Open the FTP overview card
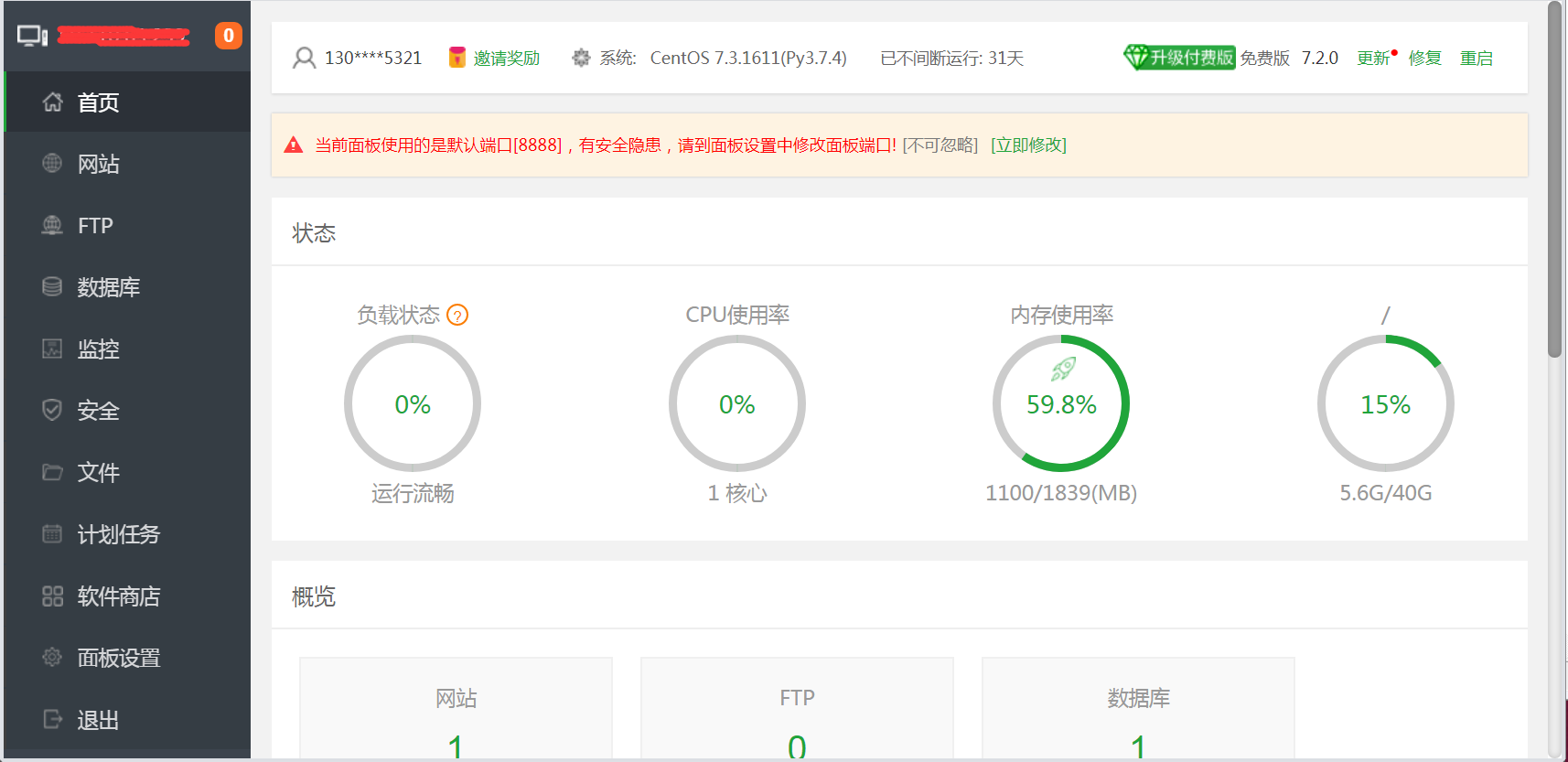Viewport: 1568px width, 762px height. pos(797,708)
